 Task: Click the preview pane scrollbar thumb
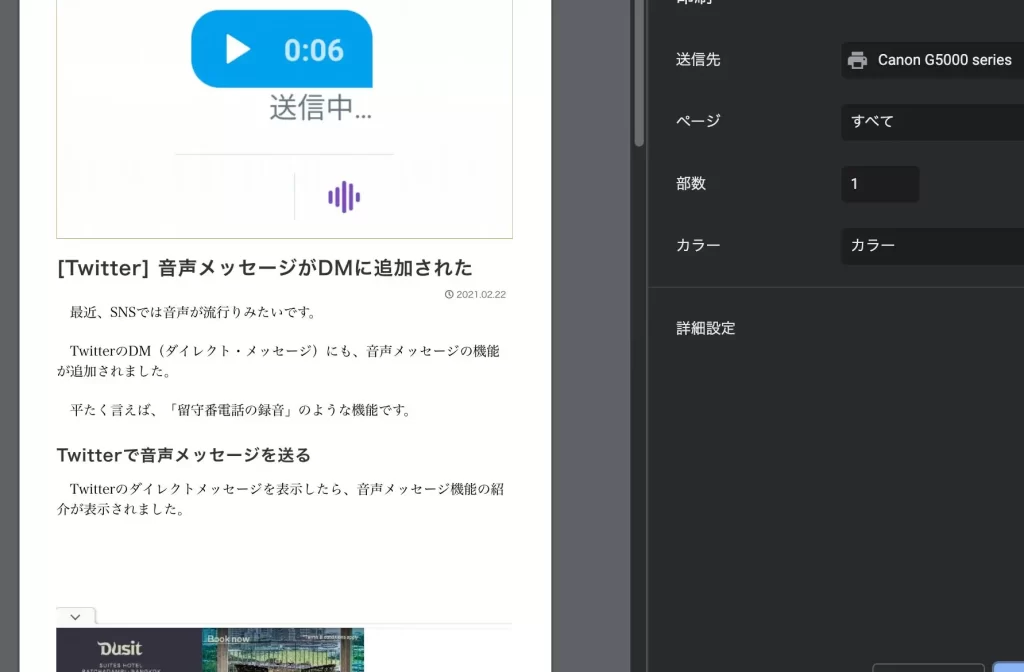coord(639,73)
